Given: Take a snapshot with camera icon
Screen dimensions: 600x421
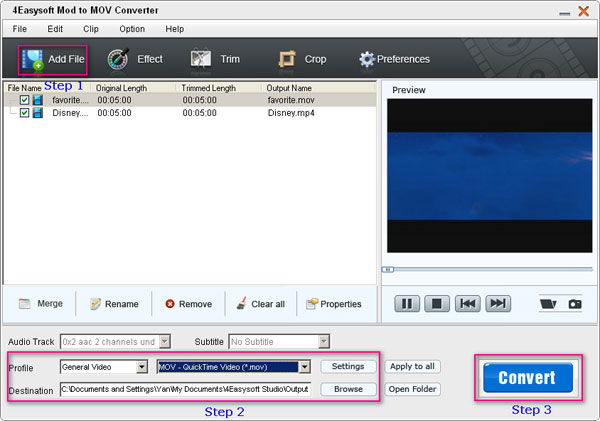Looking at the screenshot, I should tap(575, 304).
